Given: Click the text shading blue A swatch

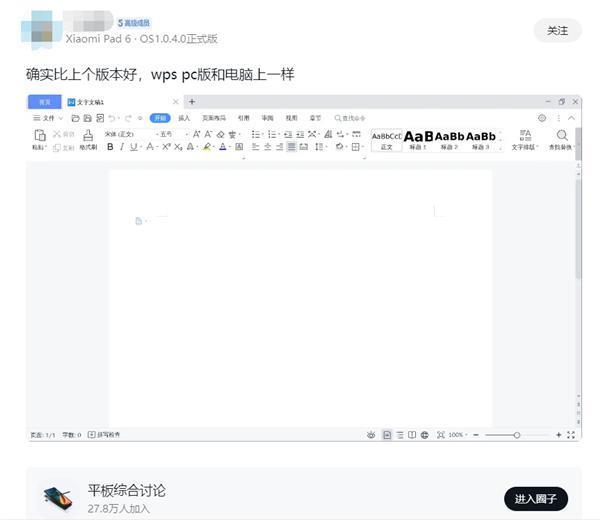Looking at the screenshot, I should pyautogui.click(x=223, y=147).
